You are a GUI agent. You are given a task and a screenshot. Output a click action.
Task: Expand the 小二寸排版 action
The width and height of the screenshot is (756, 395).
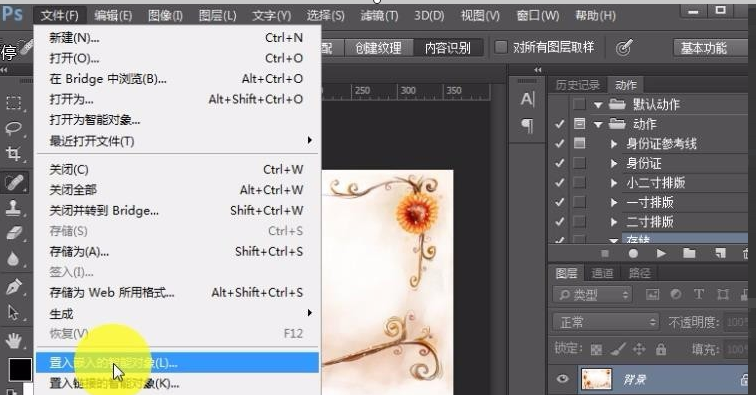[x=614, y=183]
